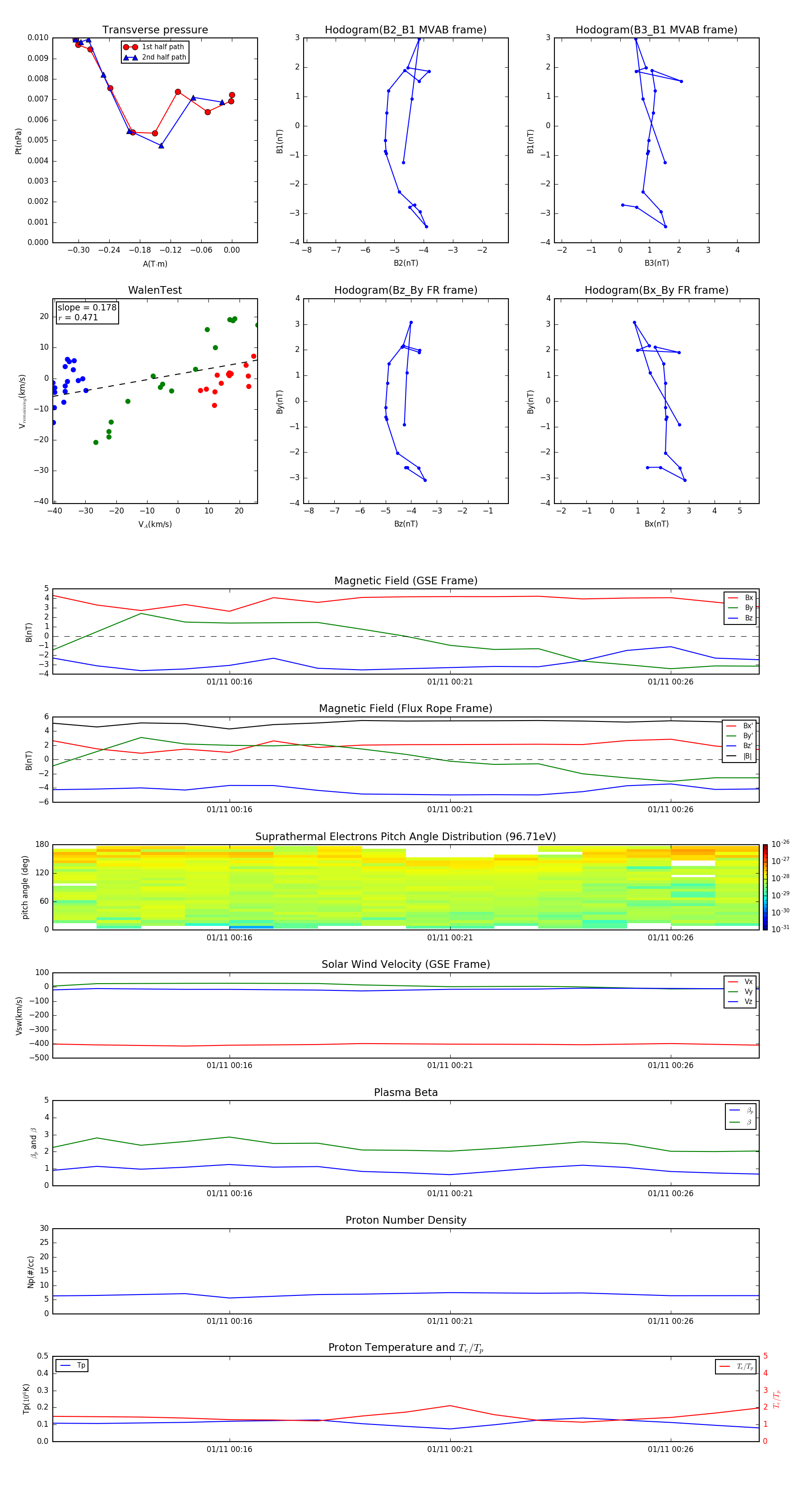Click the 'Magnetic Field (GSE Frame)' title
Image resolution: width=812 pixels, height=1489 pixels.
tap(406, 581)
